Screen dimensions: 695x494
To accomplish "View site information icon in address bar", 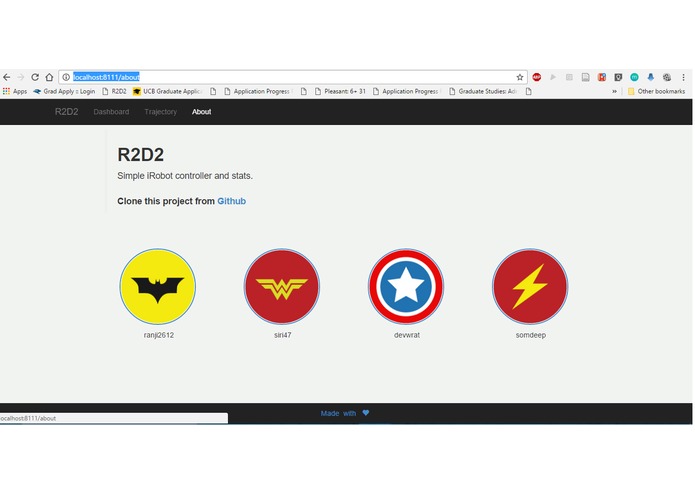I will click(66, 77).
